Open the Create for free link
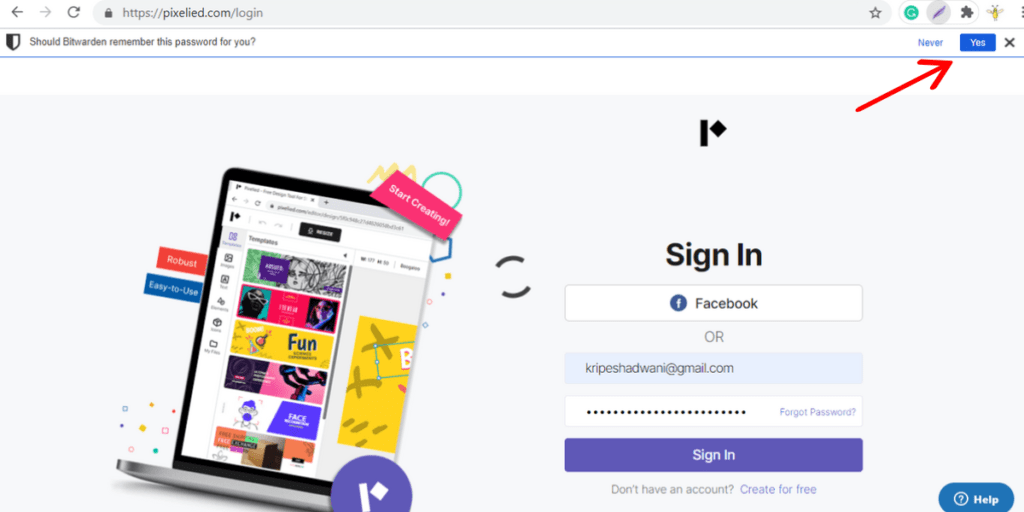Viewport: 1024px width, 512px height. [x=778, y=489]
